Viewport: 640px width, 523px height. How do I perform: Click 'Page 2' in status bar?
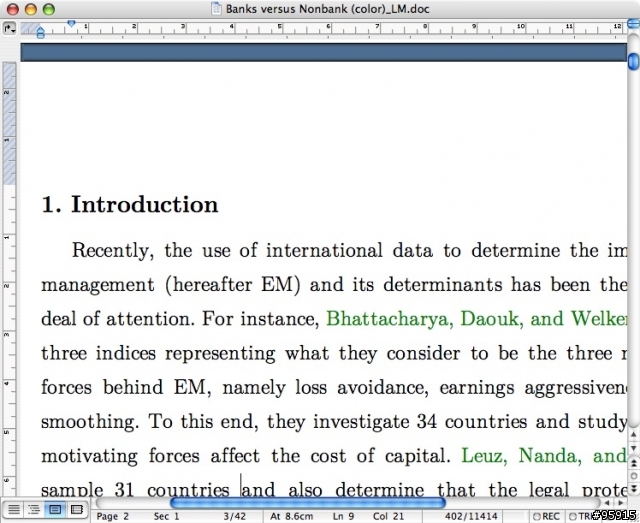click(x=112, y=516)
